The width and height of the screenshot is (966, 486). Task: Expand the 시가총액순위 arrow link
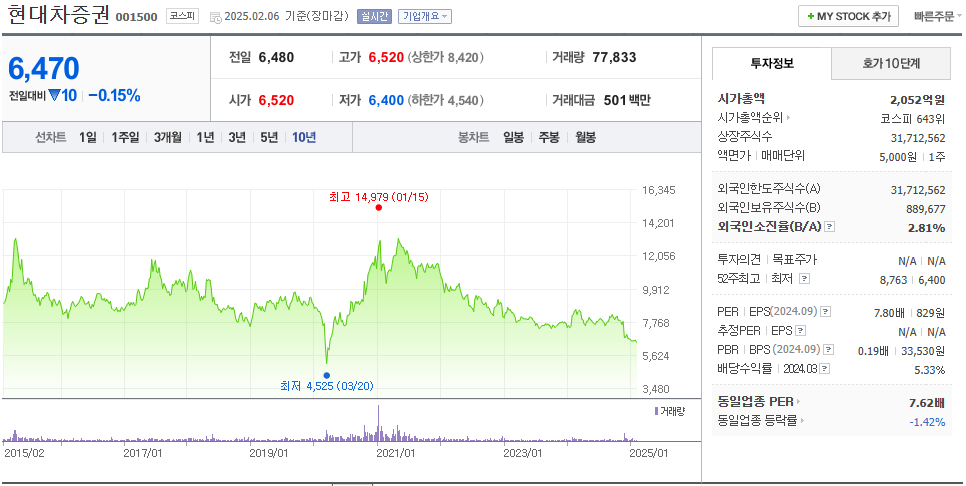coord(787,118)
